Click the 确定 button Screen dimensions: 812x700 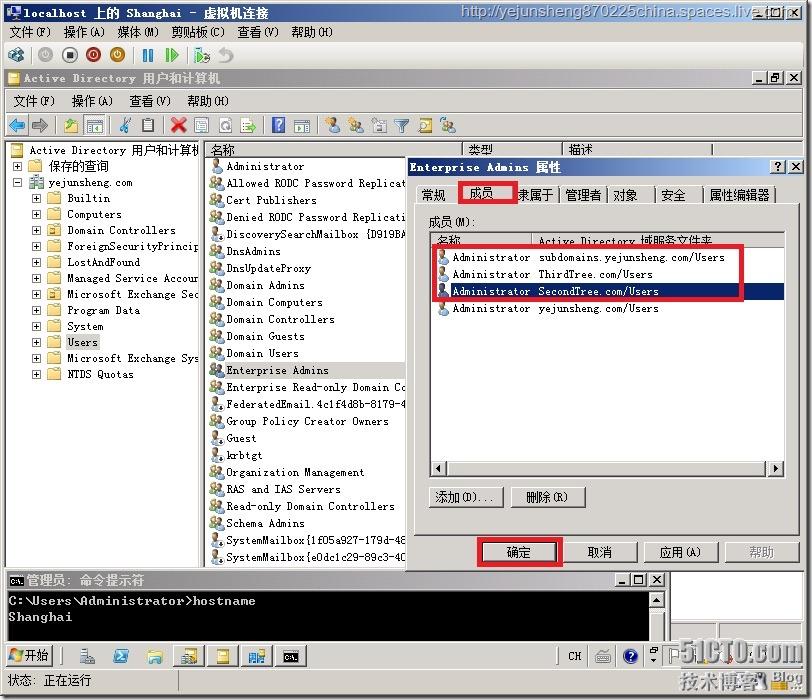pos(519,552)
